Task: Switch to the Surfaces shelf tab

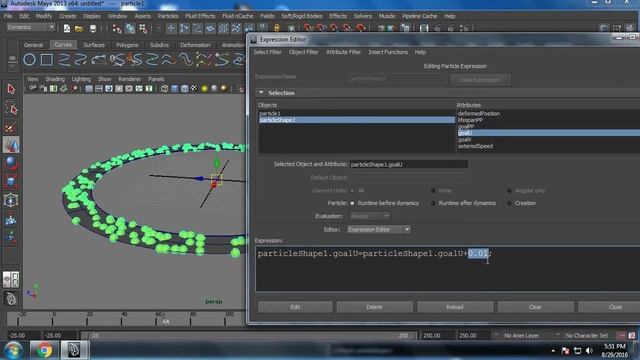Action: point(94,45)
